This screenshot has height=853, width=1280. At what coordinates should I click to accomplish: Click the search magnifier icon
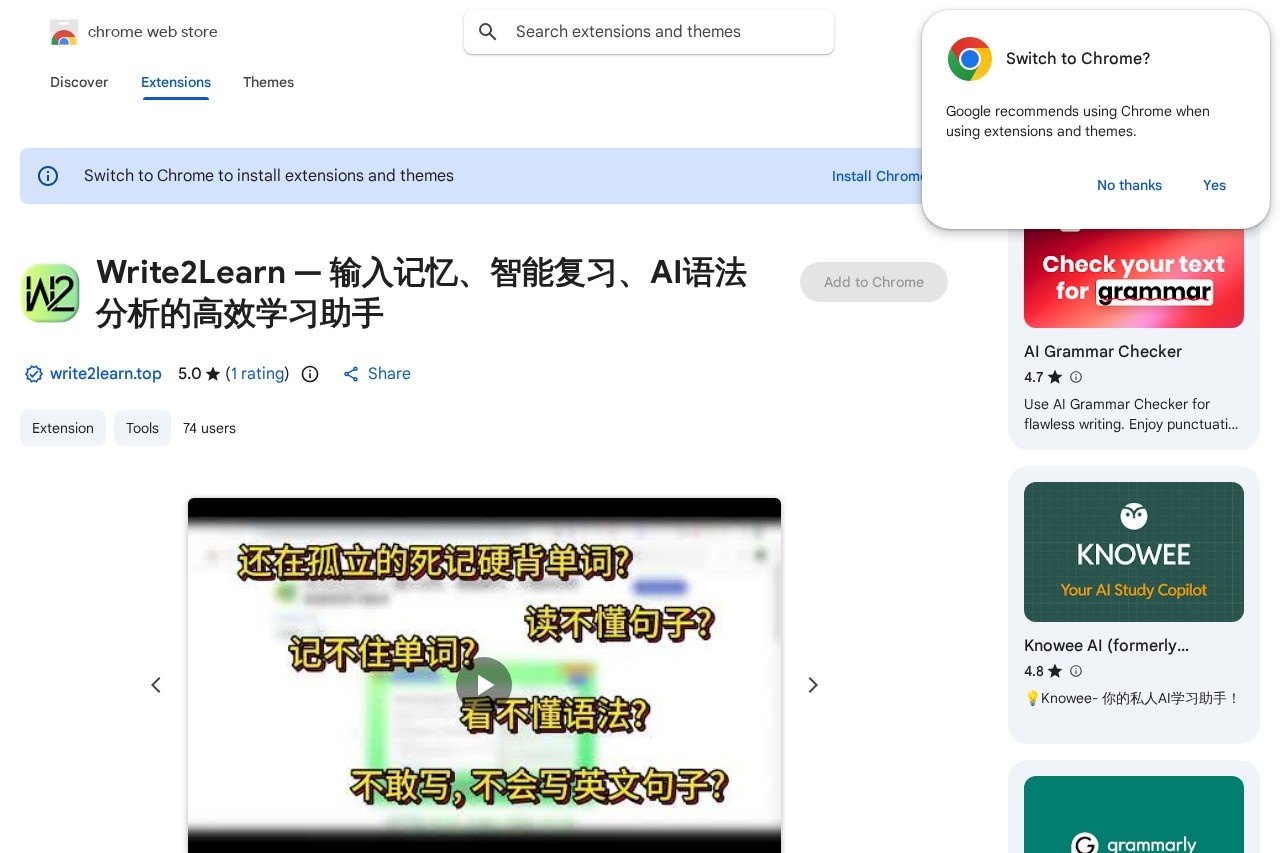(488, 32)
